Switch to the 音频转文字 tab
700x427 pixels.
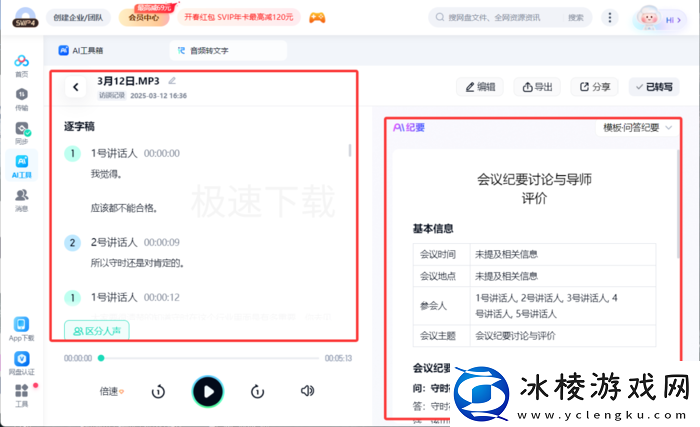point(228,50)
